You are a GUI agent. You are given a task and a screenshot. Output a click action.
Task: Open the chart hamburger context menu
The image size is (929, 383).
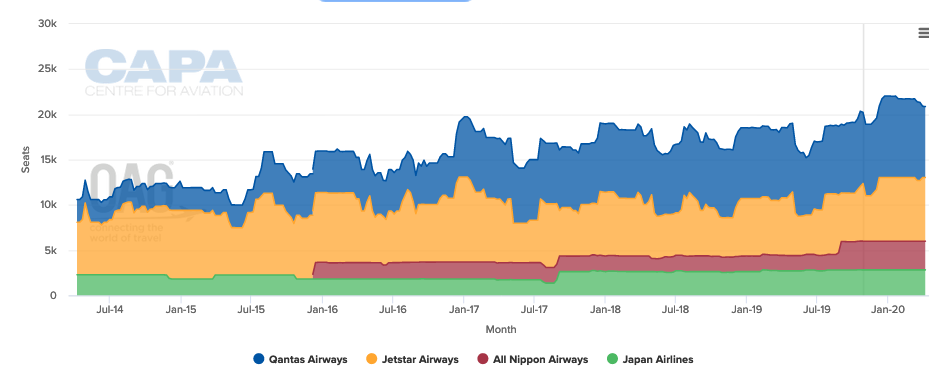pyautogui.click(x=923, y=34)
